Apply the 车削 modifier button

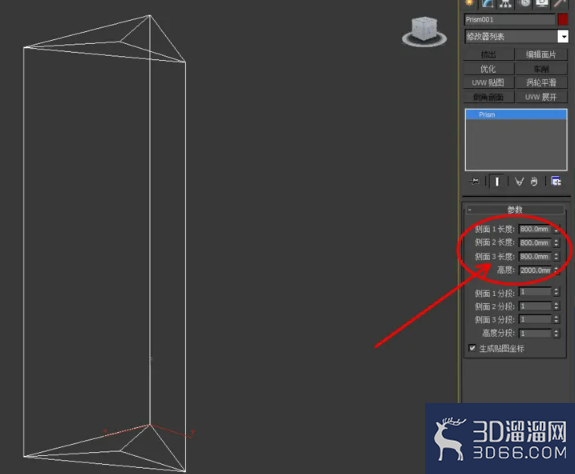[541, 69]
